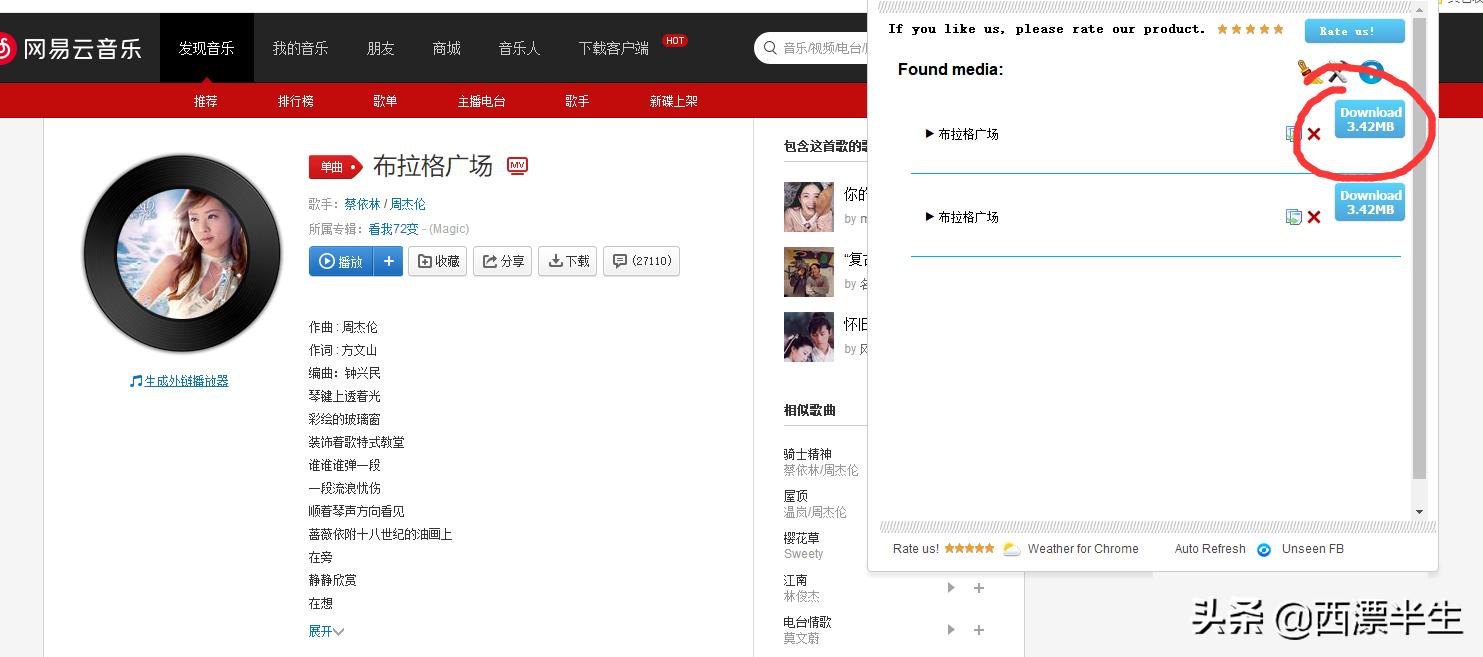Add 江南 to playlist with plus icon
1483x657 pixels.
coord(978,588)
